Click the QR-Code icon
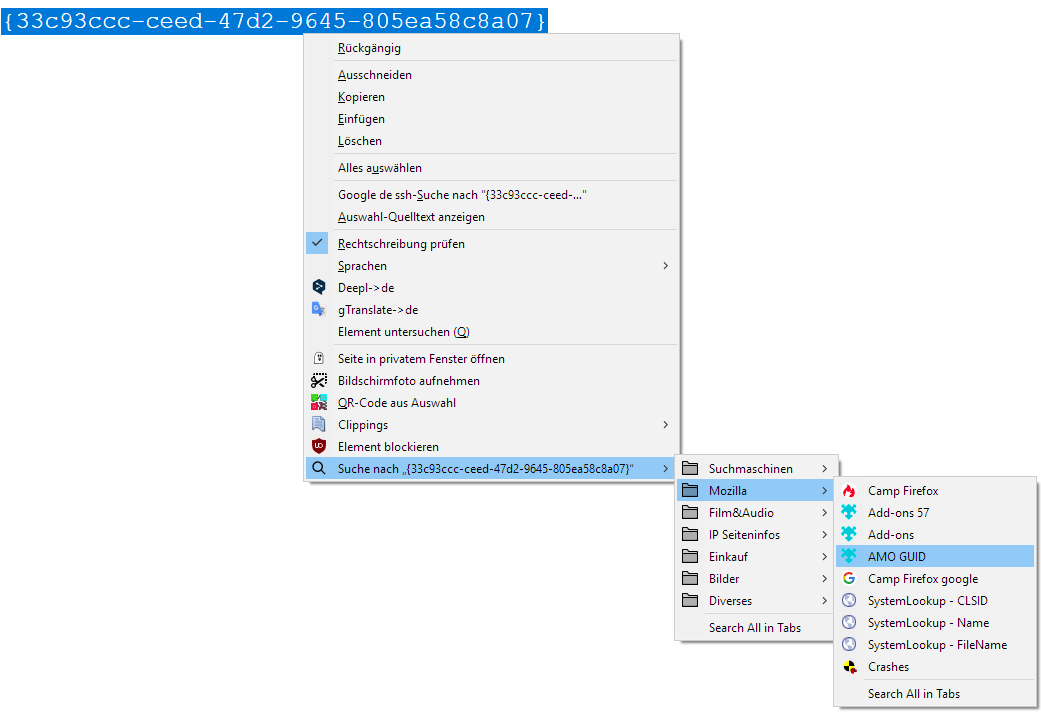1041x712 pixels. [x=319, y=402]
